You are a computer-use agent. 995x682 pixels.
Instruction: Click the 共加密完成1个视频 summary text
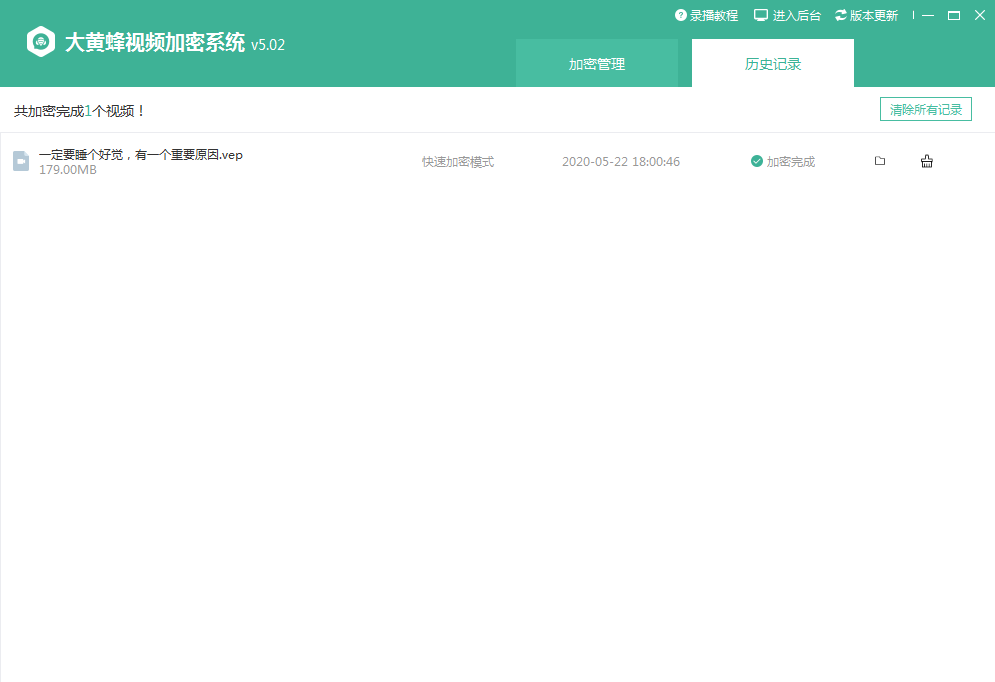click(80, 110)
